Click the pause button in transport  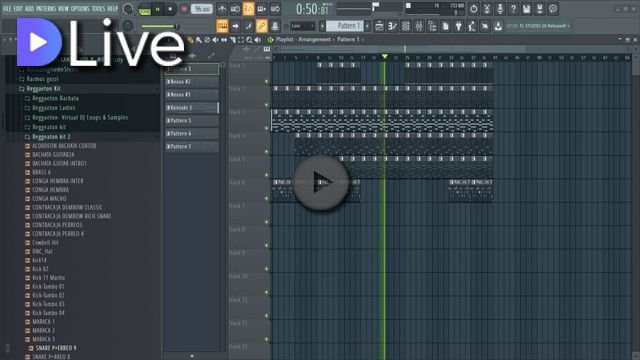coord(158,9)
